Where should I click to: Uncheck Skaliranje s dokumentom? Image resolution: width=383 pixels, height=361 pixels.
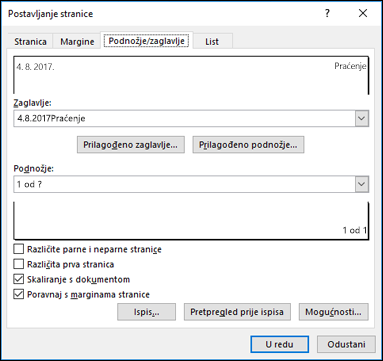tap(19, 279)
